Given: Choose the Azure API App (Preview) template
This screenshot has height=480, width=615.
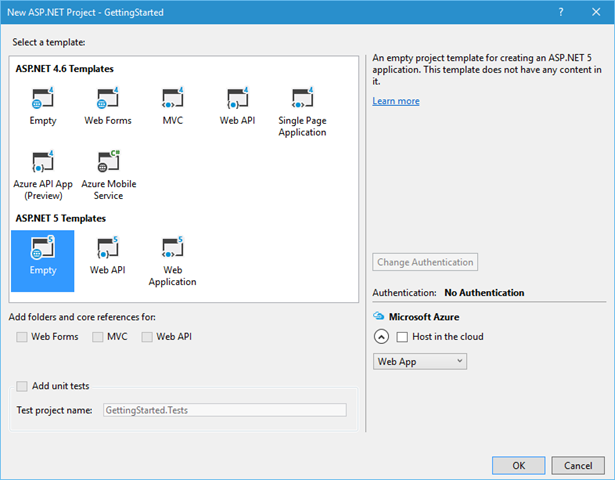Looking at the screenshot, I should point(43,163).
